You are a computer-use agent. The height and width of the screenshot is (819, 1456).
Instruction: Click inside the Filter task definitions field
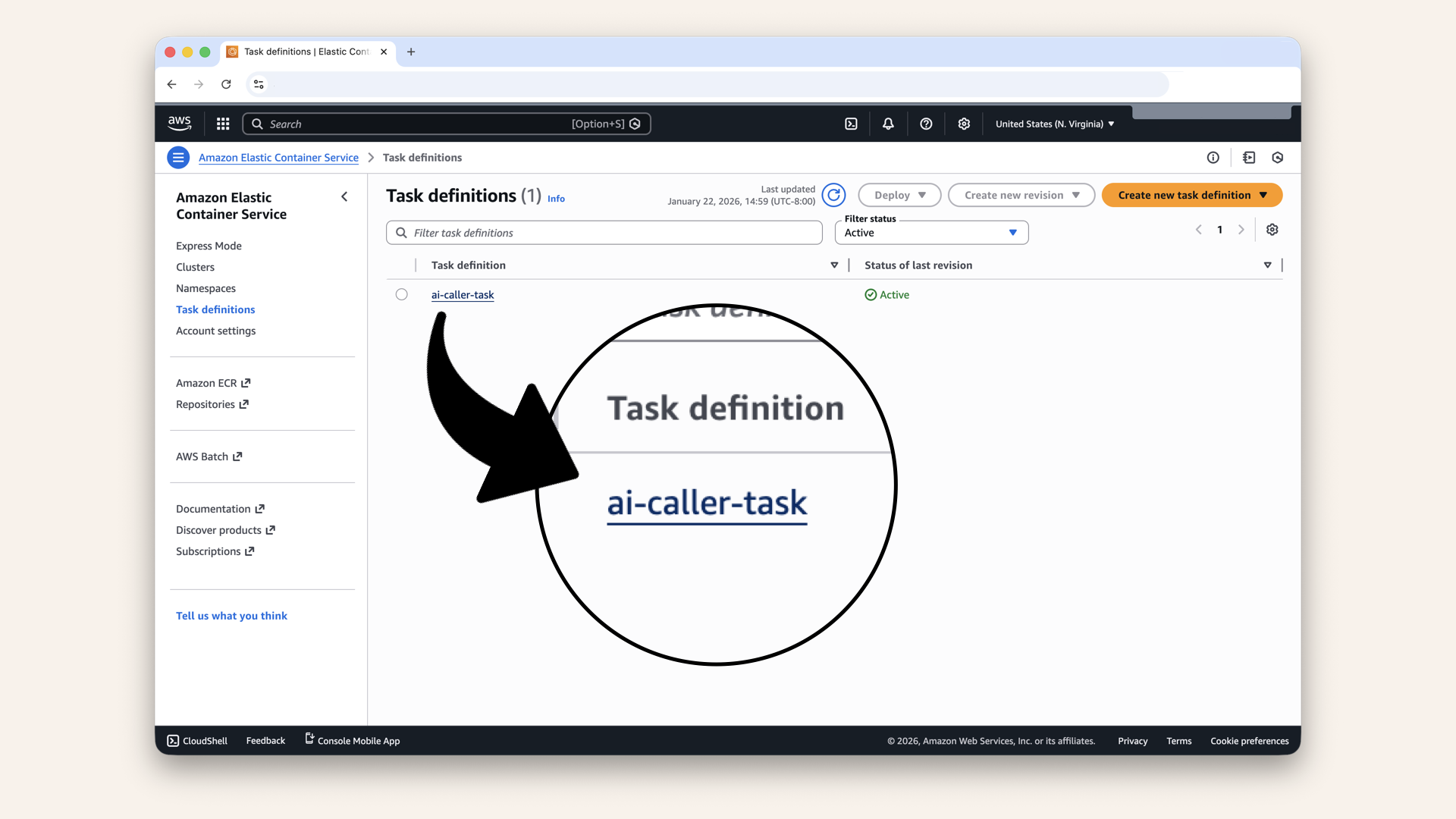(x=603, y=232)
